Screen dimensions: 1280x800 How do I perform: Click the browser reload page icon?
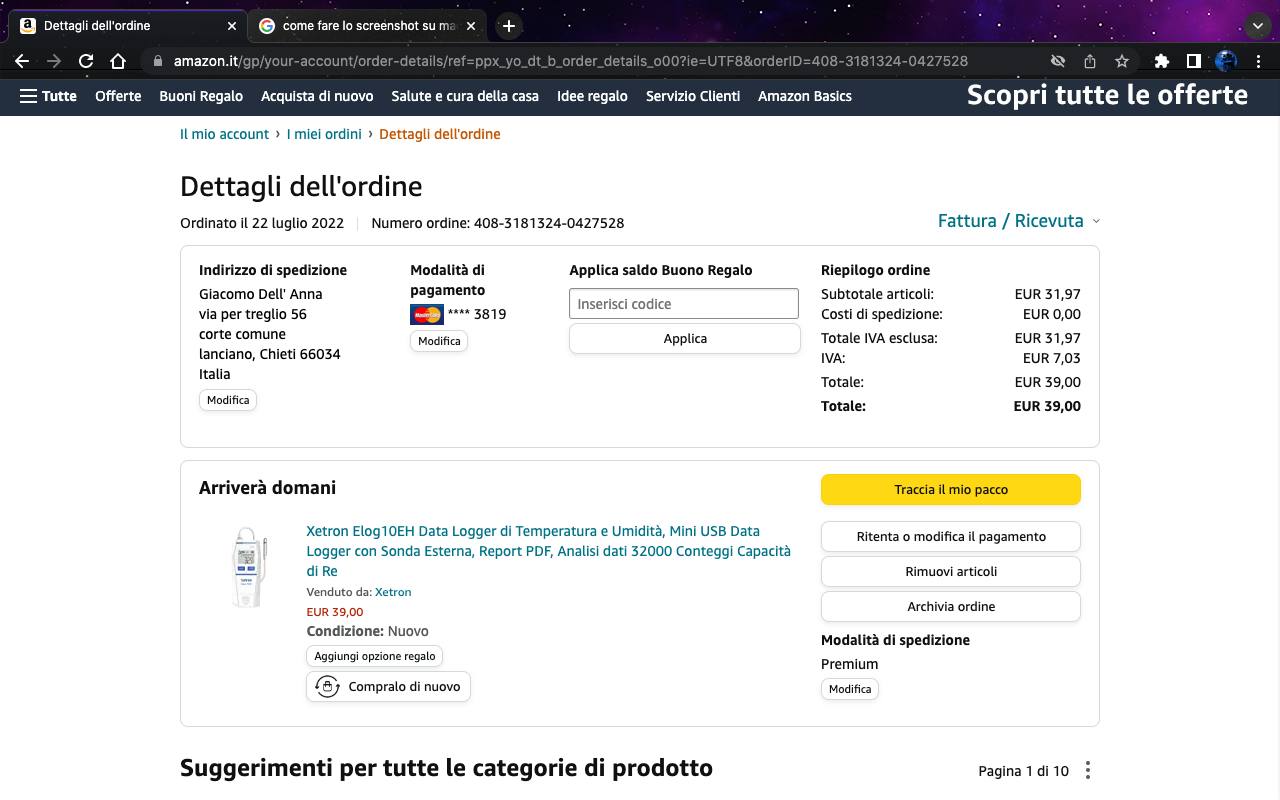(86, 61)
